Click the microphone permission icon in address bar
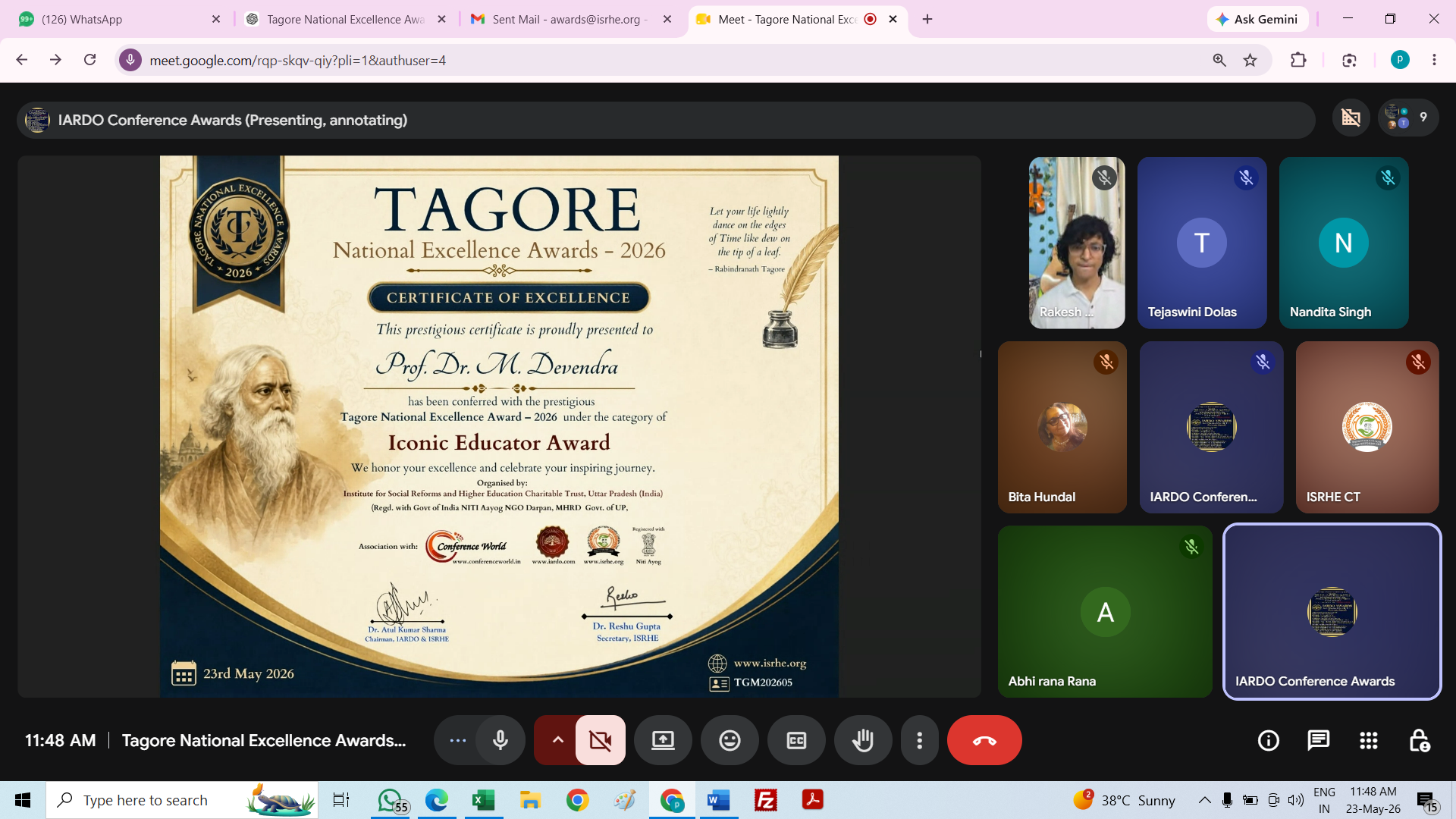The image size is (1456, 819). click(x=130, y=60)
